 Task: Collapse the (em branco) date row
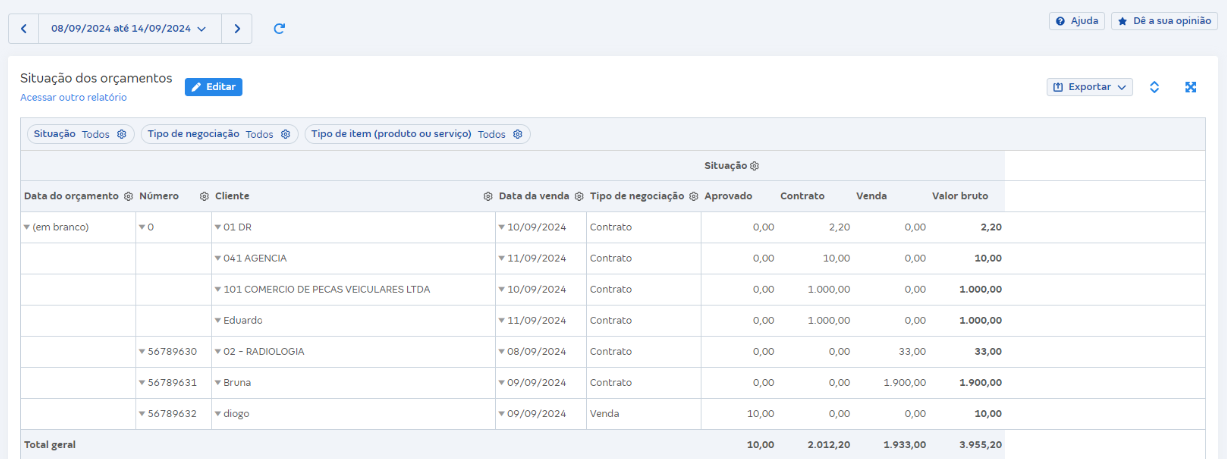(x=27, y=228)
